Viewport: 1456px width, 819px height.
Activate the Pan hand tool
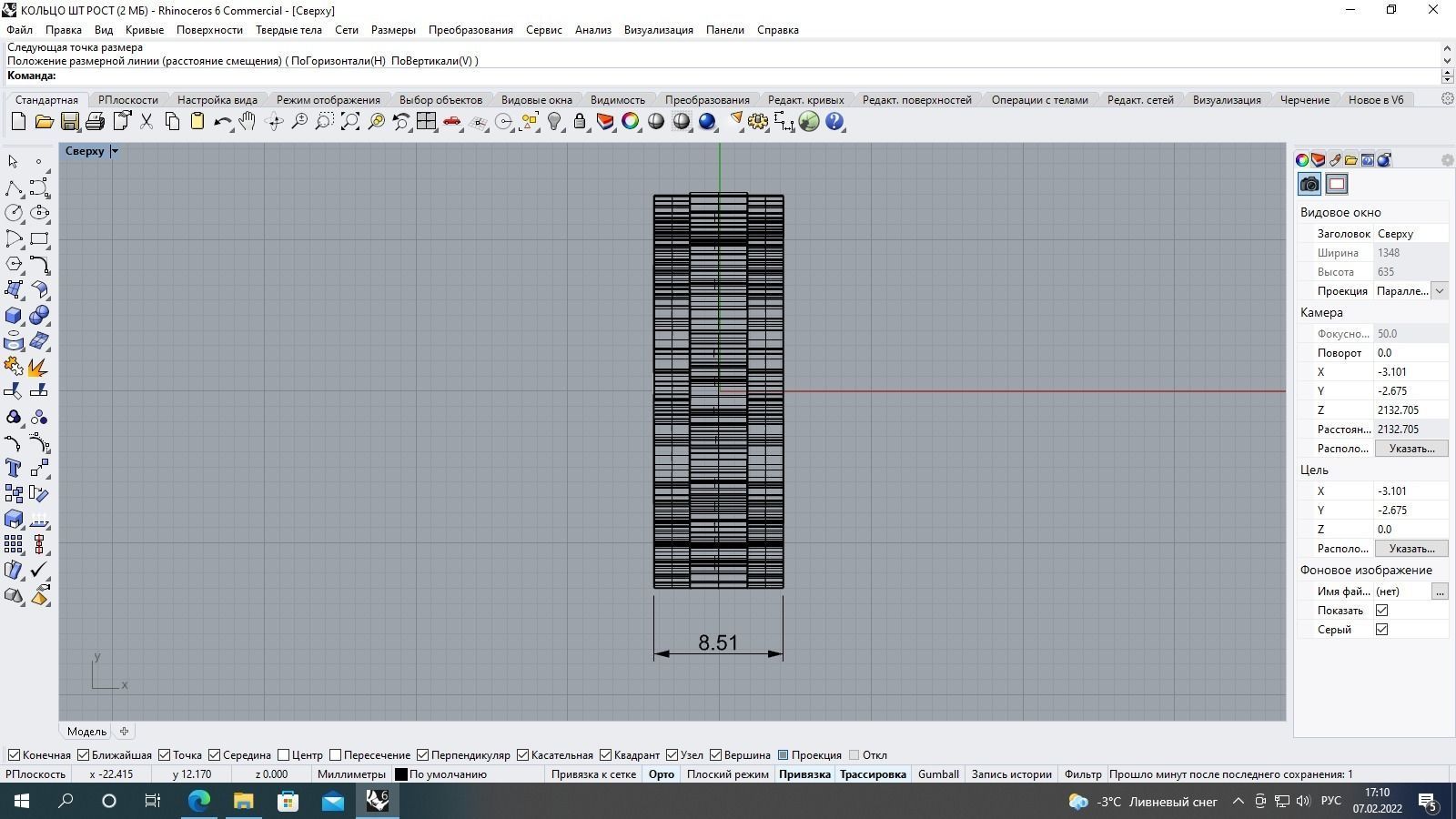(248, 122)
